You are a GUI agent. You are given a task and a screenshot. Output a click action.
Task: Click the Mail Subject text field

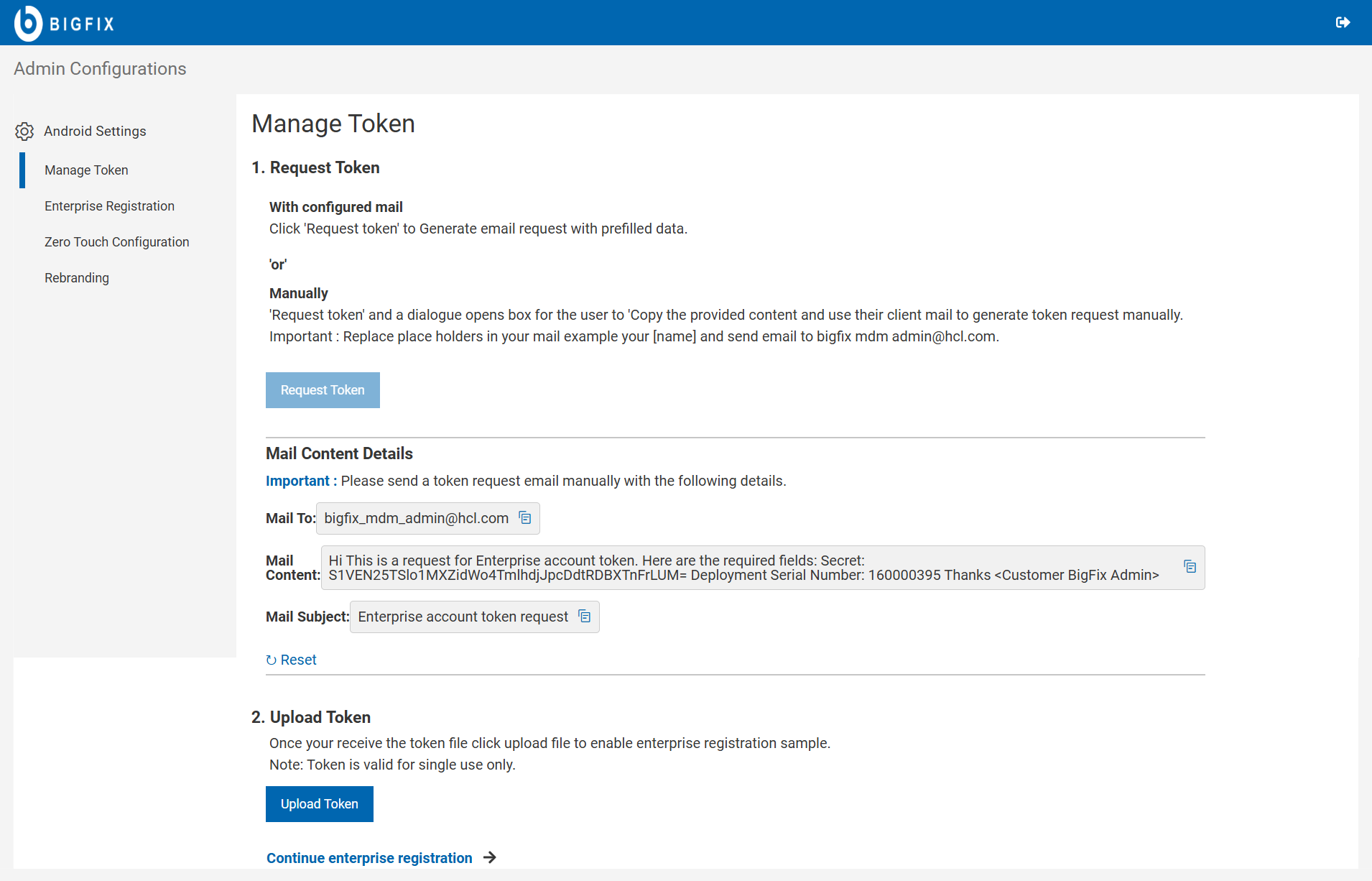click(x=463, y=617)
